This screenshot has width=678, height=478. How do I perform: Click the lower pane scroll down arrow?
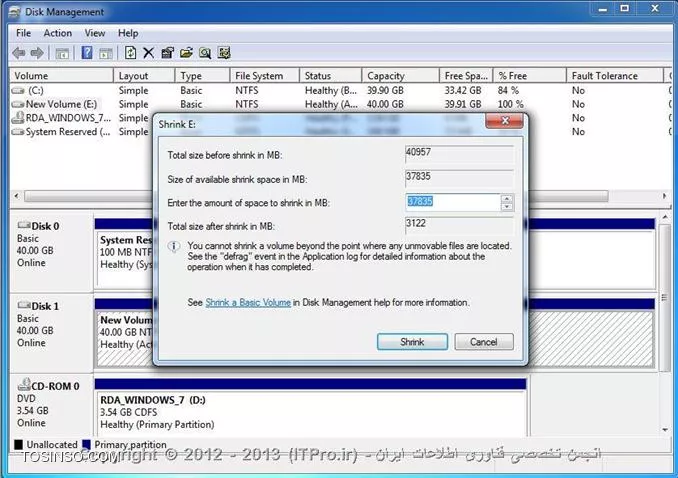[665, 430]
